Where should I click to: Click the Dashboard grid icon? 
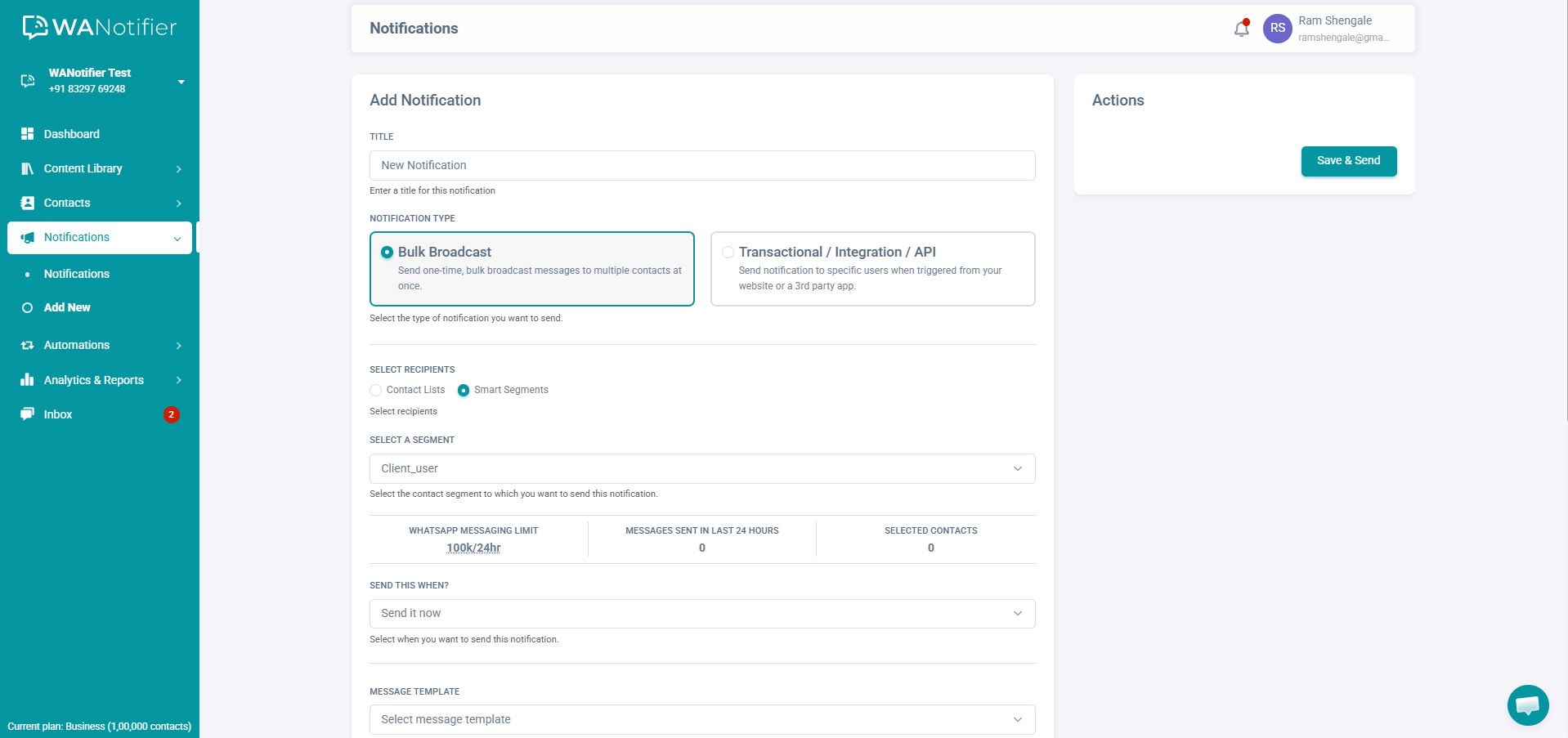[x=27, y=134]
